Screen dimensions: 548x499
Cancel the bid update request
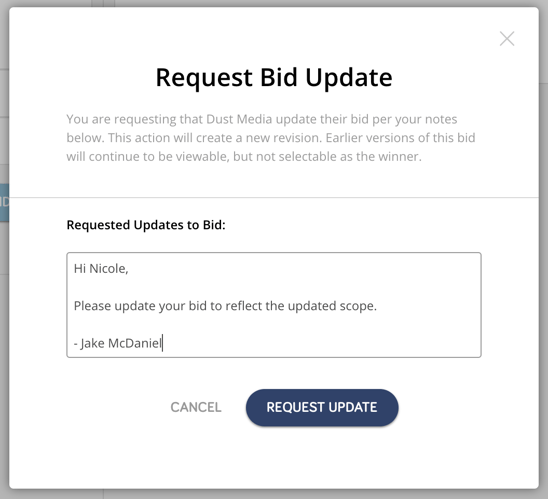(196, 407)
